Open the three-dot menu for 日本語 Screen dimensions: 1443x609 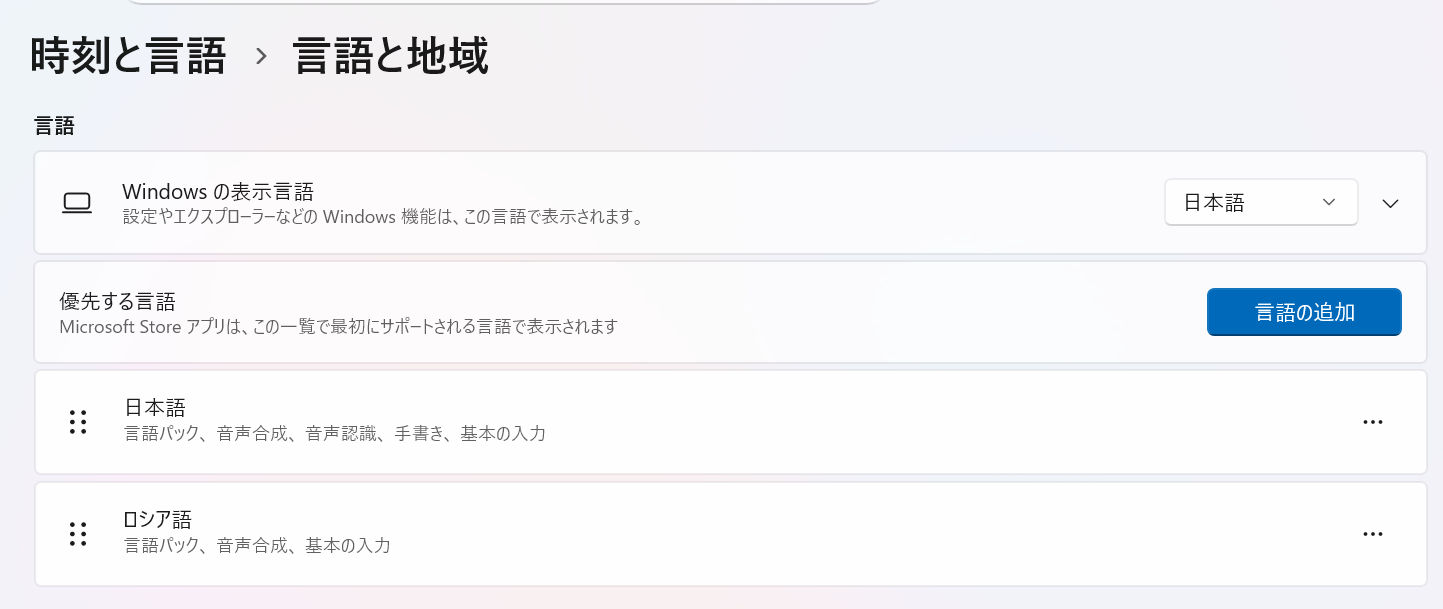1372,422
